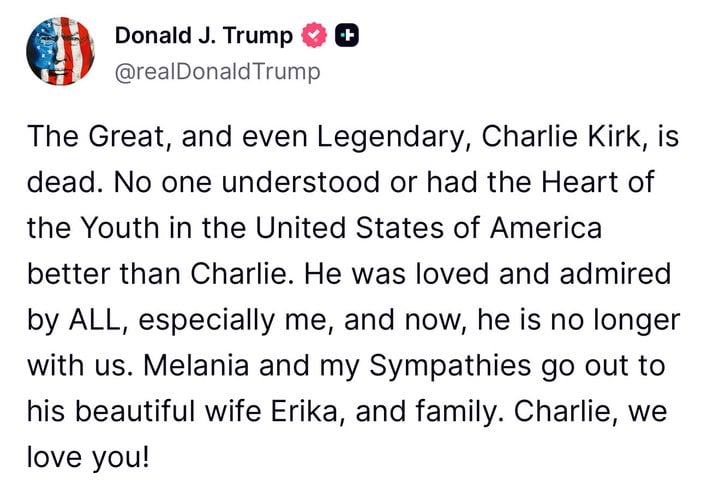720x483 pixels.
Task: Select the word 'Melania' in the post
Action: [197, 365]
